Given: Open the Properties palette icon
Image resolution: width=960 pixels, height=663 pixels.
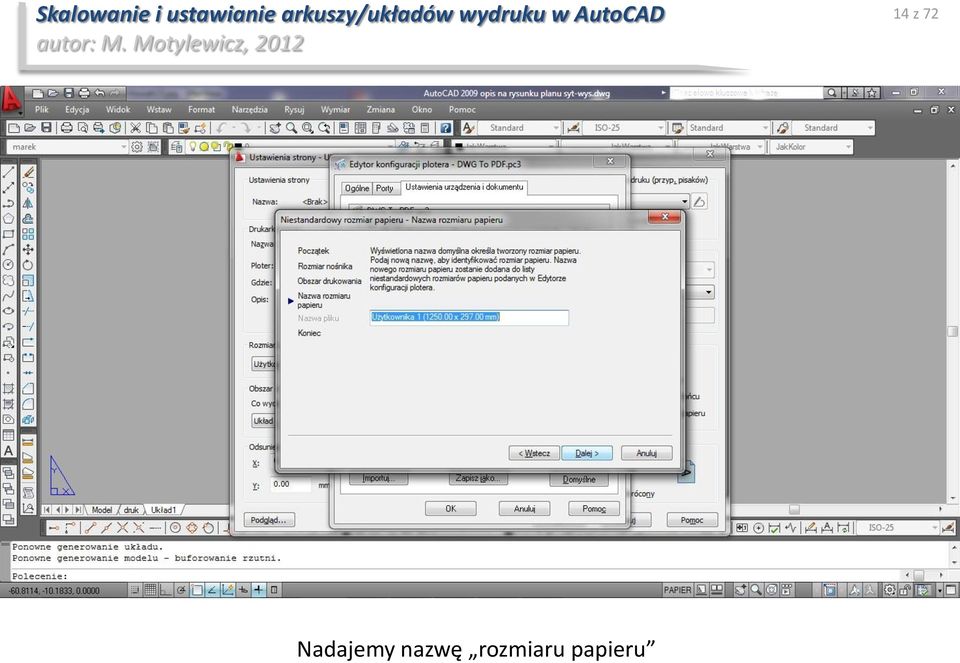Looking at the screenshot, I should (344, 128).
